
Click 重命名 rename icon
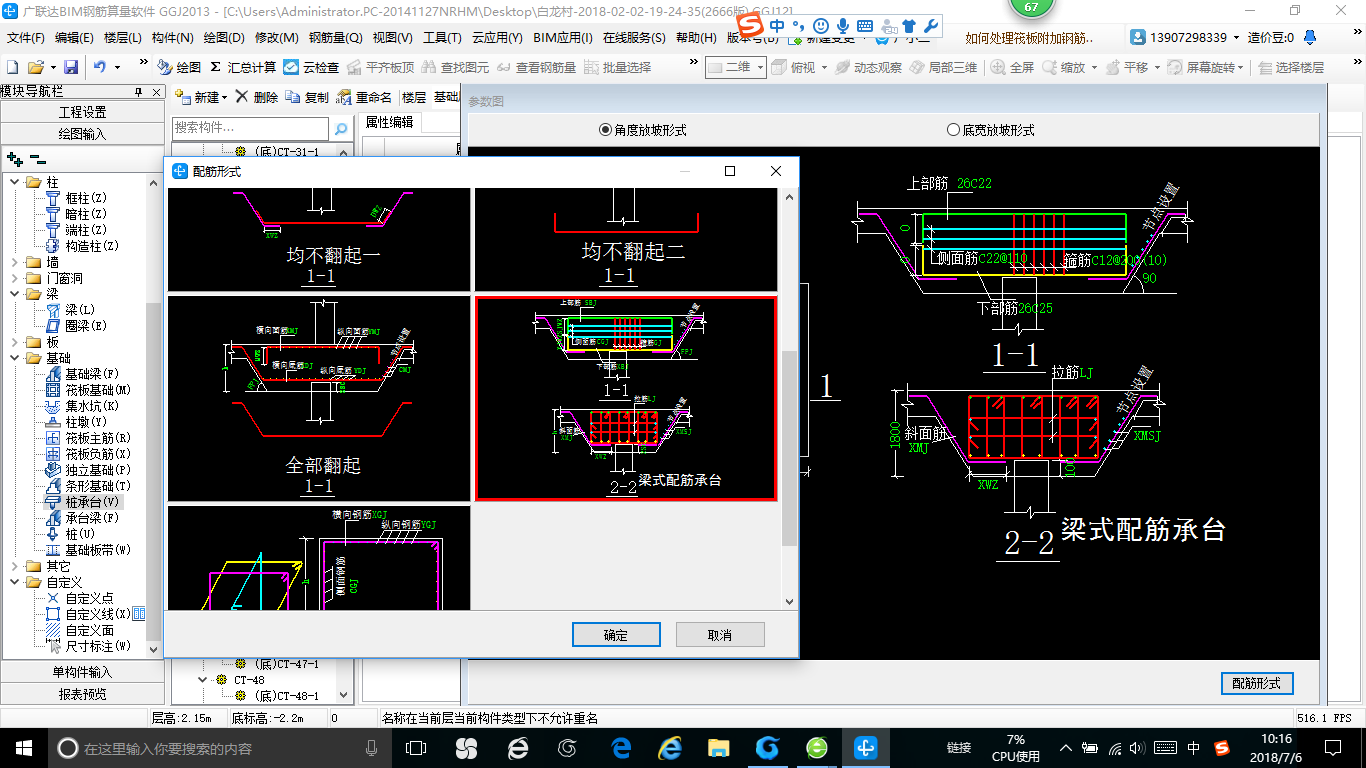364,97
